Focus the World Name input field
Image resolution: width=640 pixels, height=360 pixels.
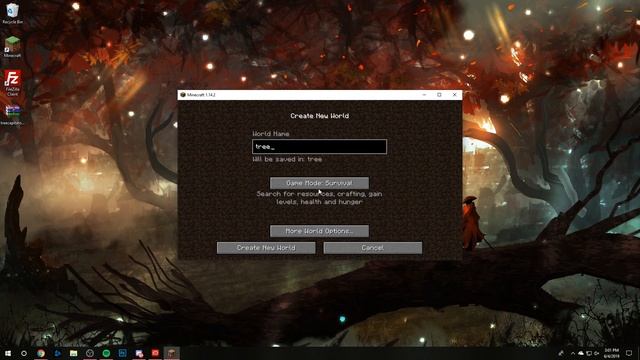point(319,147)
